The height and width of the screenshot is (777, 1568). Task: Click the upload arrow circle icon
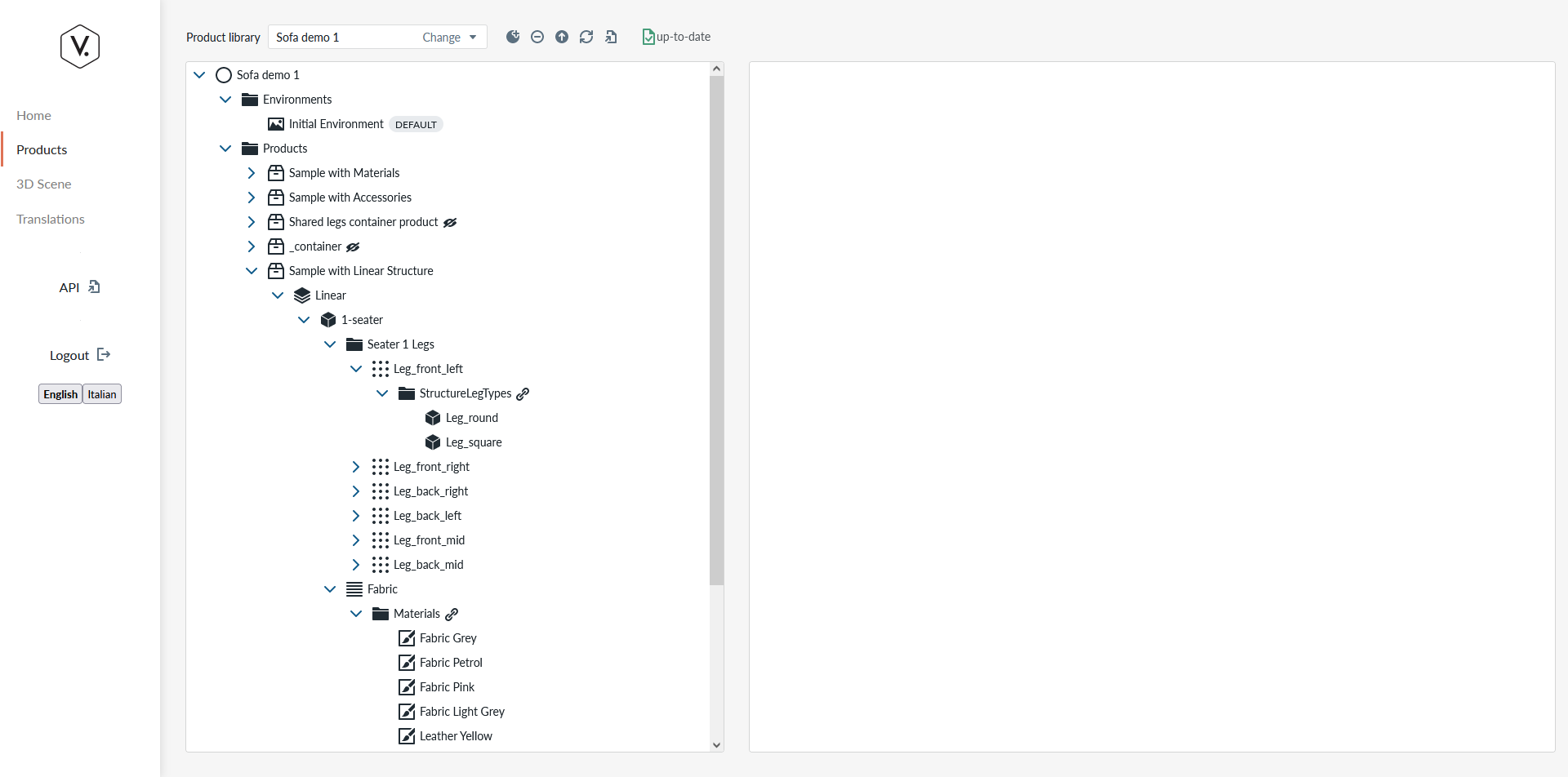tap(562, 37)
